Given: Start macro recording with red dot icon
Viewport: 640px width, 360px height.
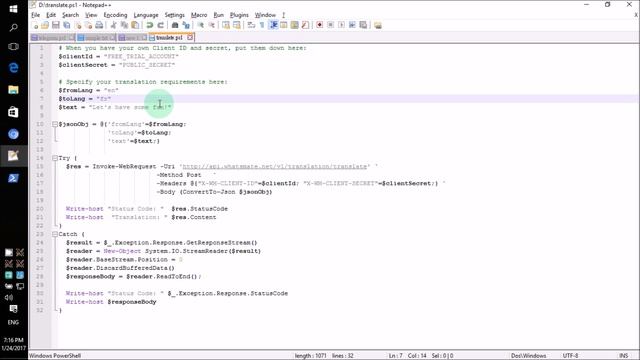Looking at the screenshot, I should click(320, 25).
